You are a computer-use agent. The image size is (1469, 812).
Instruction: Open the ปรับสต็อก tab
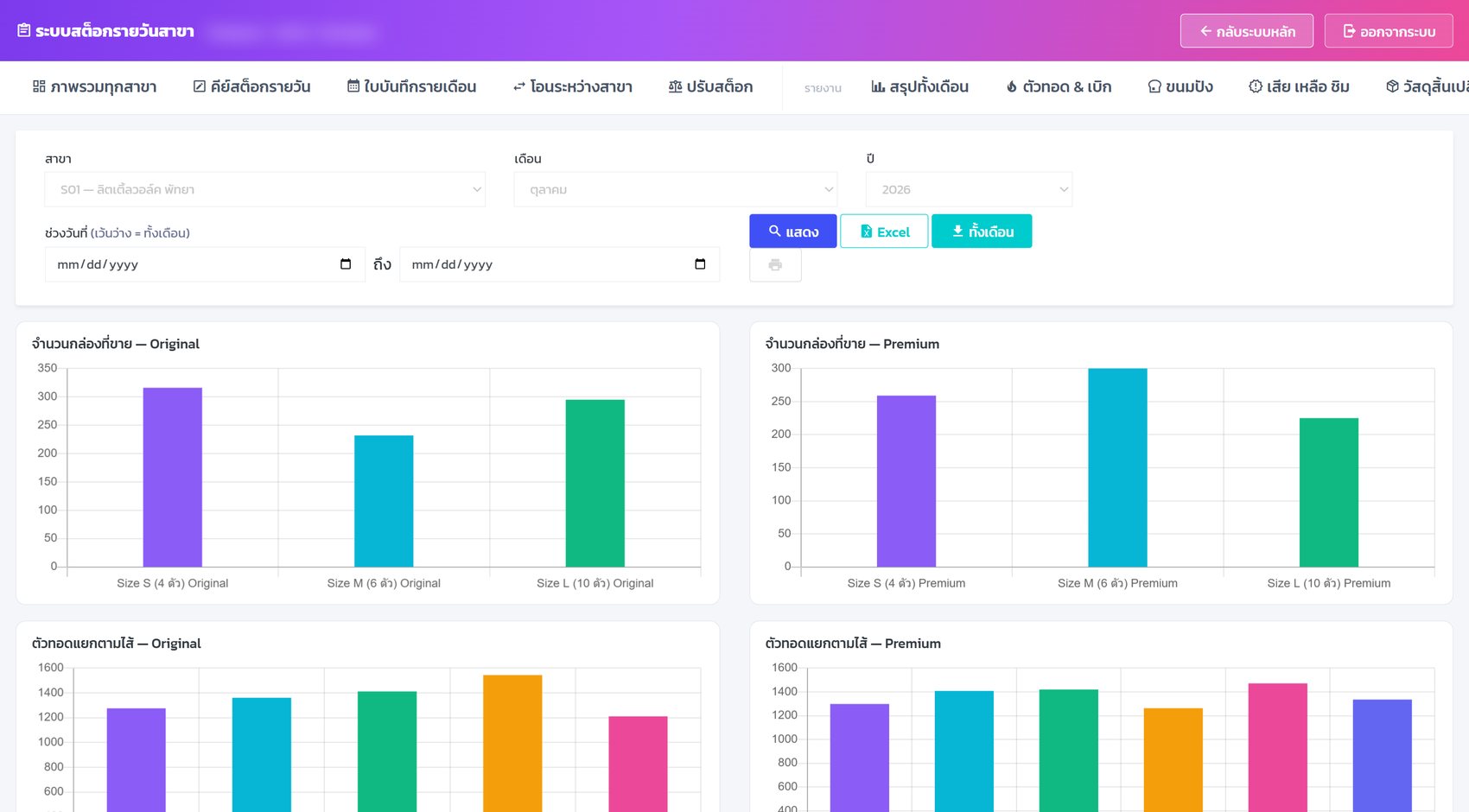711,87
